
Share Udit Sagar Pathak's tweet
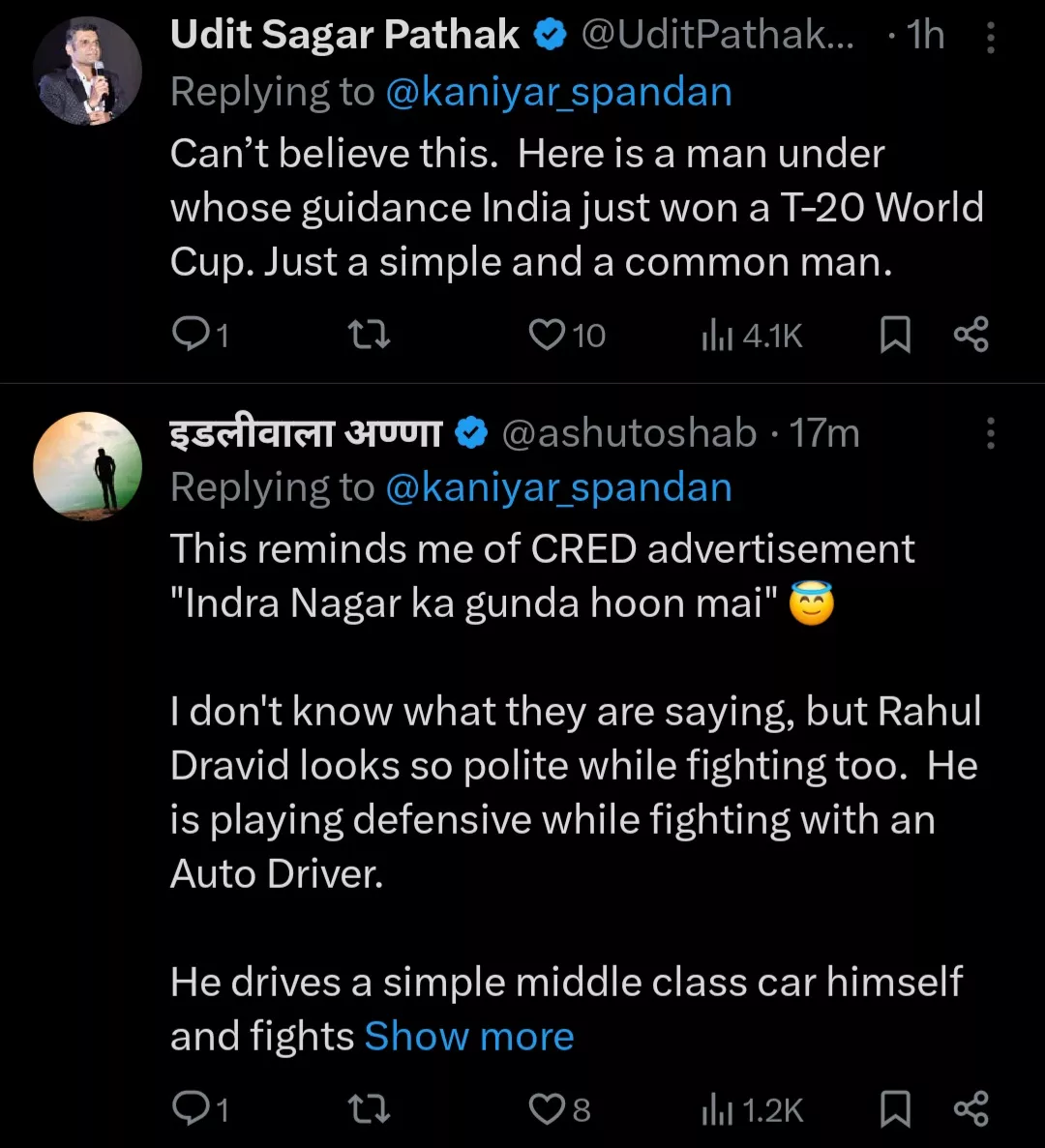click(970, 335)
